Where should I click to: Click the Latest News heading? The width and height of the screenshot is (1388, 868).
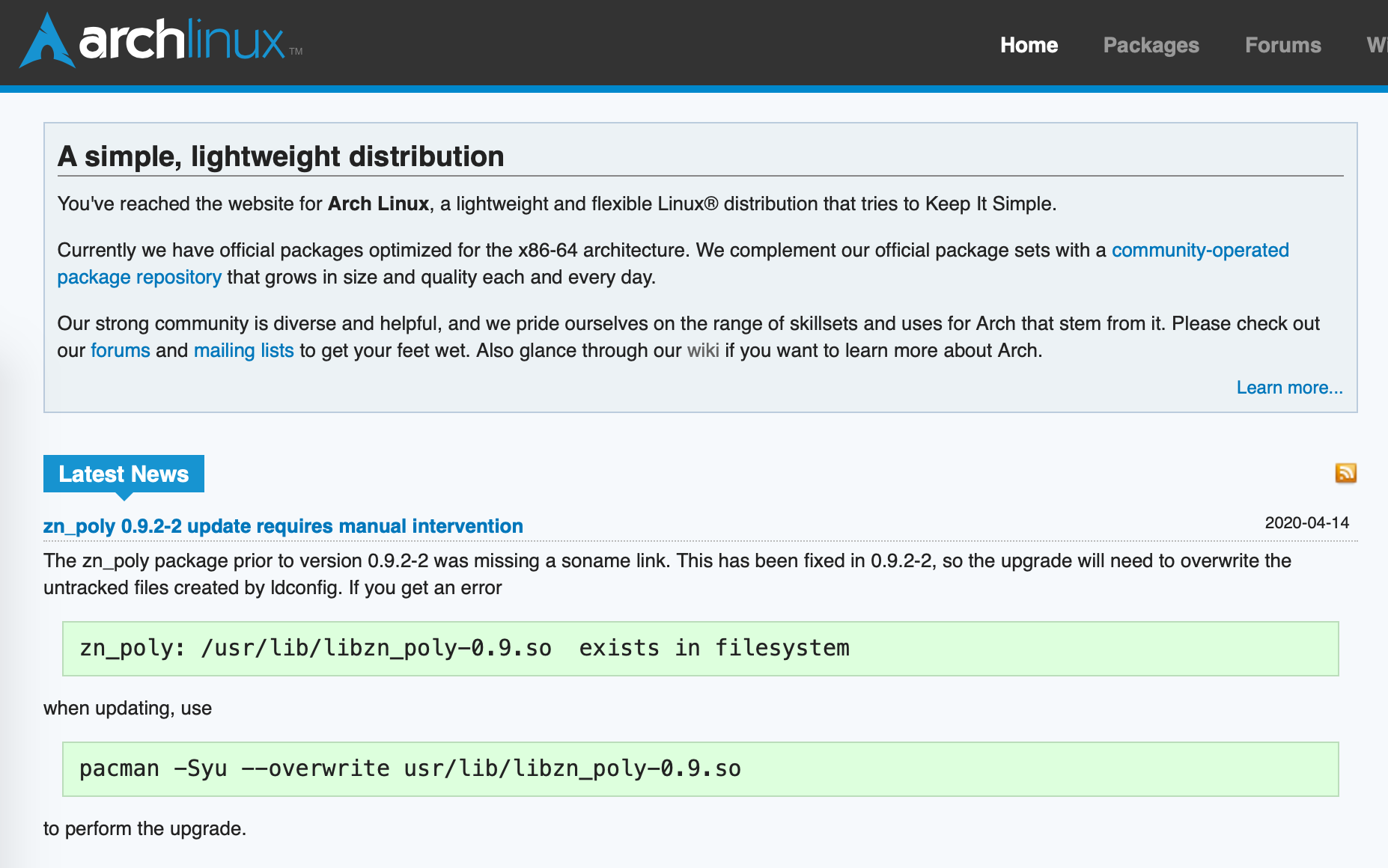point(124,474)
